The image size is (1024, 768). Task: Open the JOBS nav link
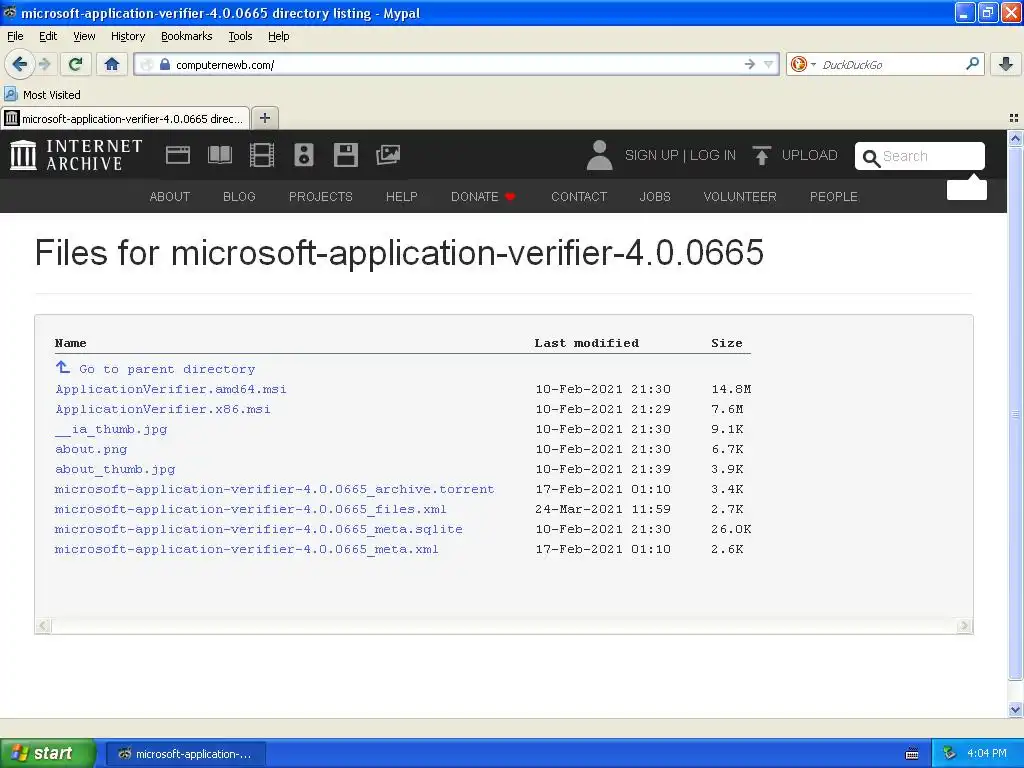point(655,197)
